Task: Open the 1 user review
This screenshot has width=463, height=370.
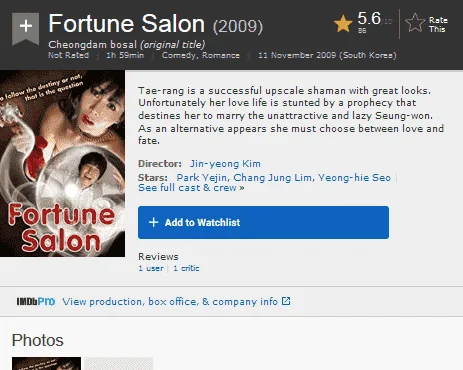Action: (151, 268)
